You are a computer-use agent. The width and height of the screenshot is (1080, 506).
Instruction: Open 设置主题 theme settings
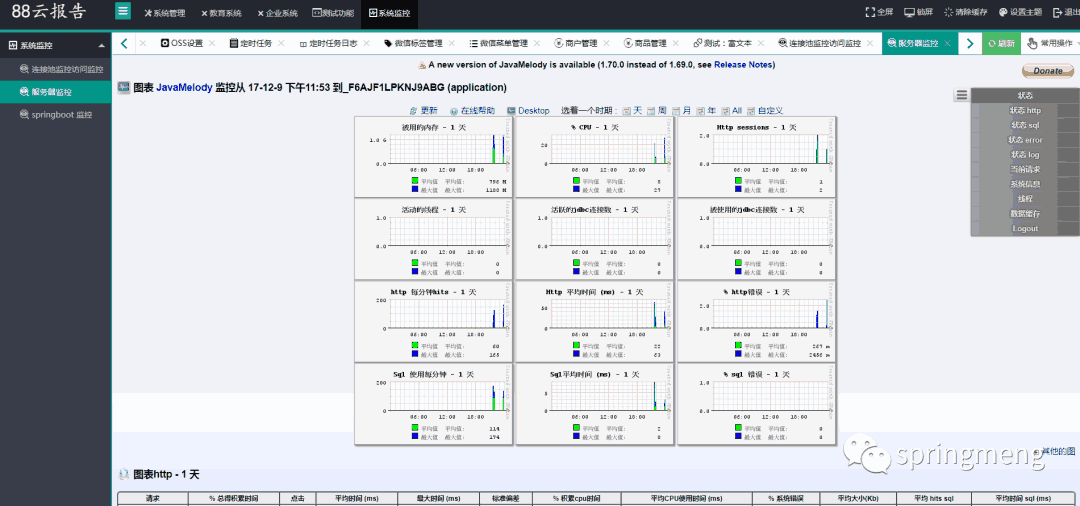1020,12
